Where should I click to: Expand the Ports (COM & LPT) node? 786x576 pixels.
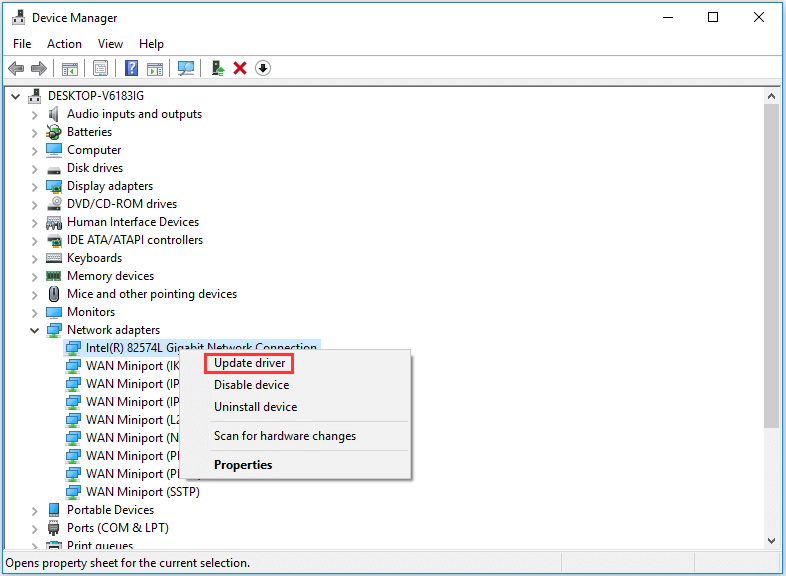pyautogui.click(x=35, y=528)
